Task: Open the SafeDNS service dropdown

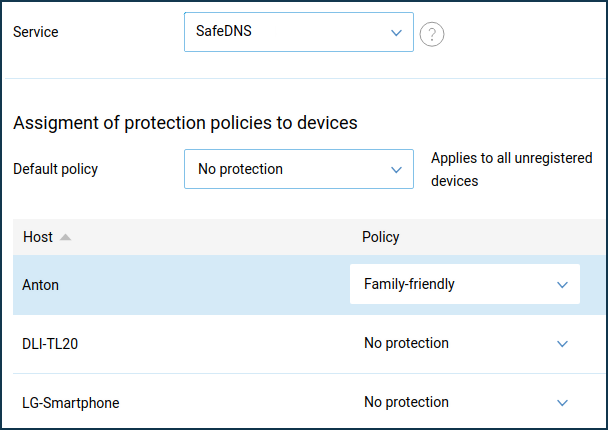Action: pos(299,32)
